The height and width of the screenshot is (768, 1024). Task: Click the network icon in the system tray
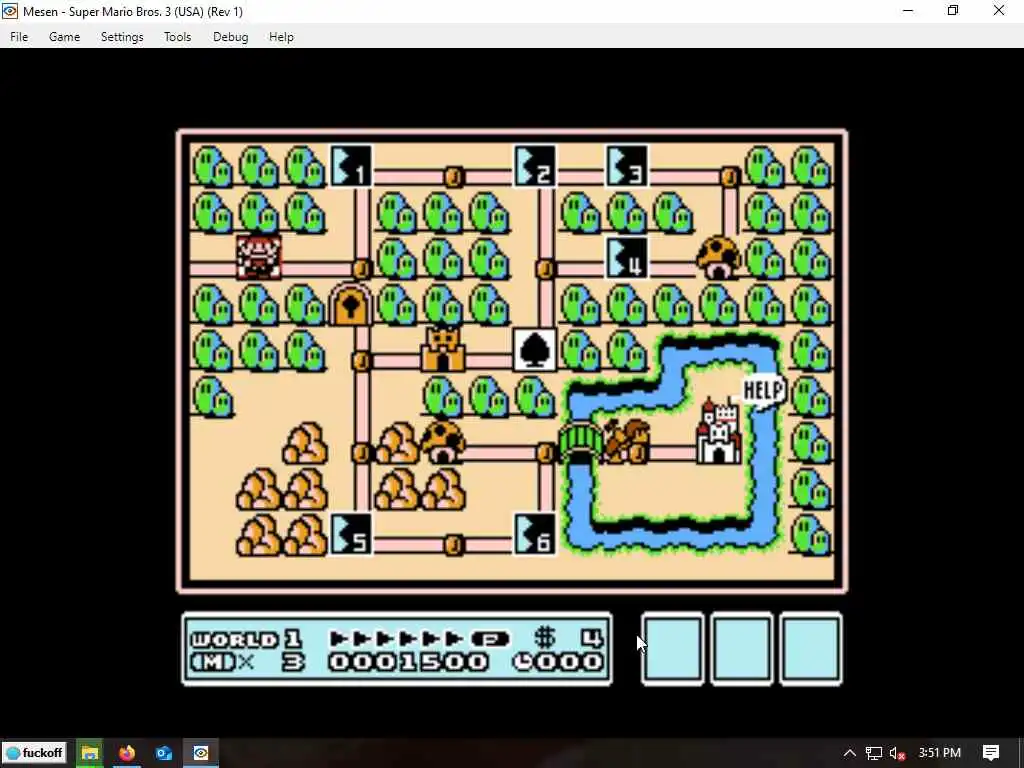(x=874, y=753)
